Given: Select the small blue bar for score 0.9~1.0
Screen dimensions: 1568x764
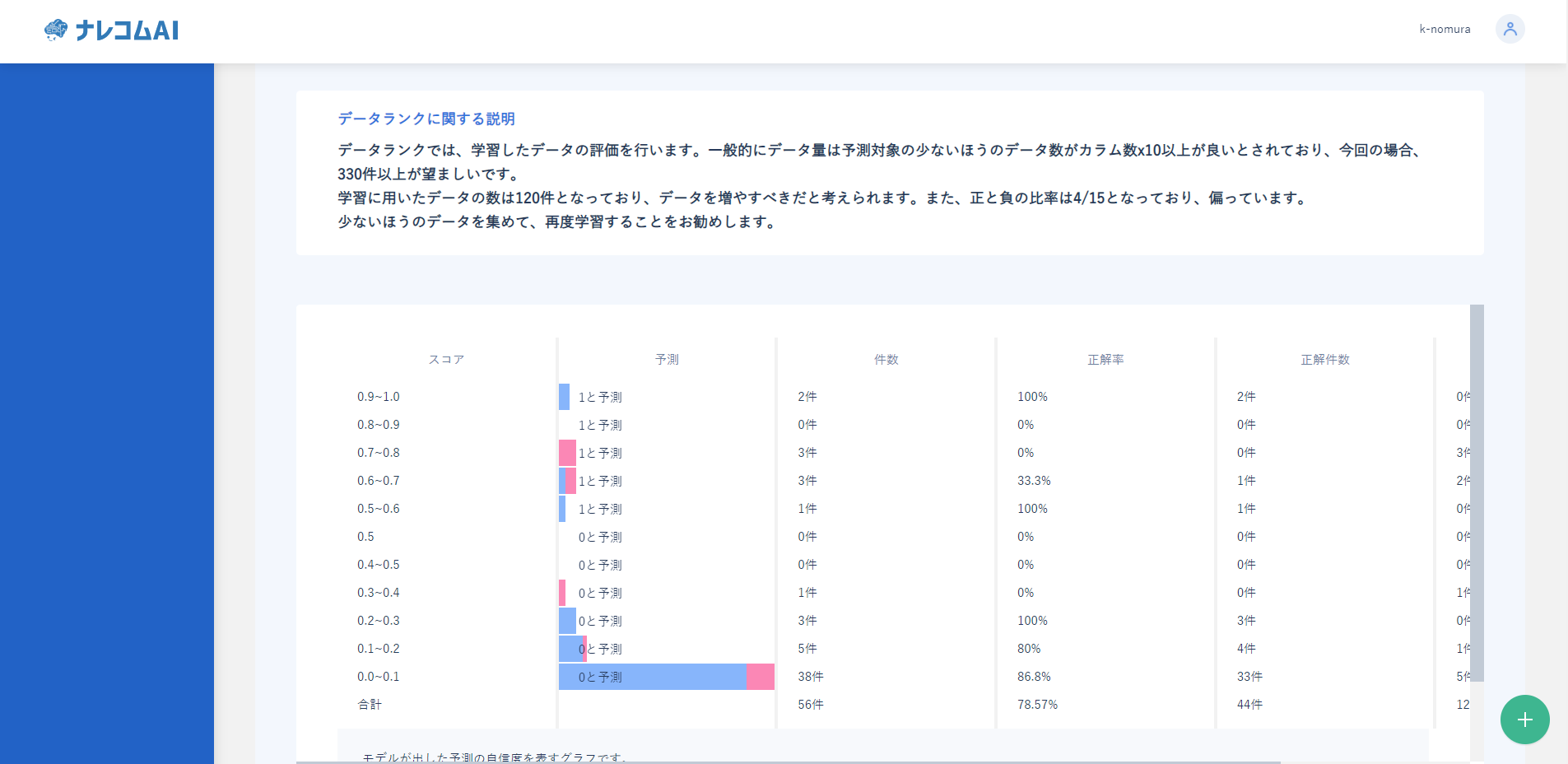Looking at the screenshot, I should (x=563, y=397).
